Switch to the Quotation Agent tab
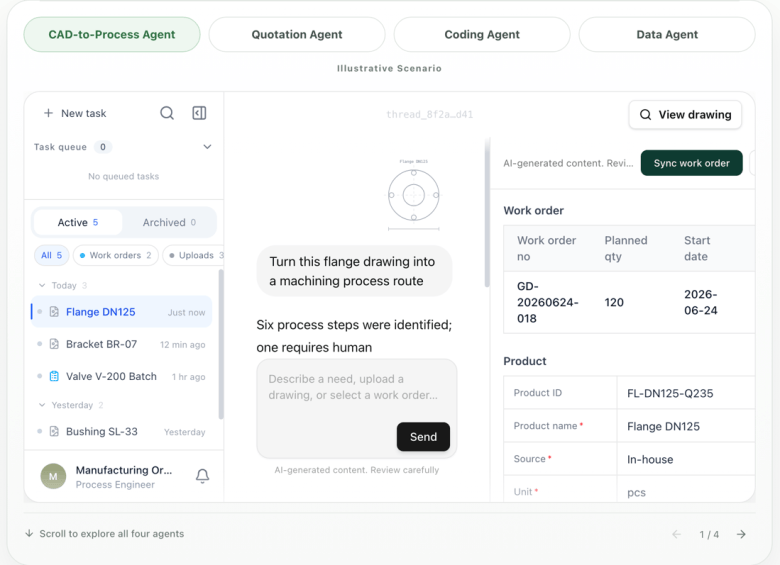 tap(297, 34)
